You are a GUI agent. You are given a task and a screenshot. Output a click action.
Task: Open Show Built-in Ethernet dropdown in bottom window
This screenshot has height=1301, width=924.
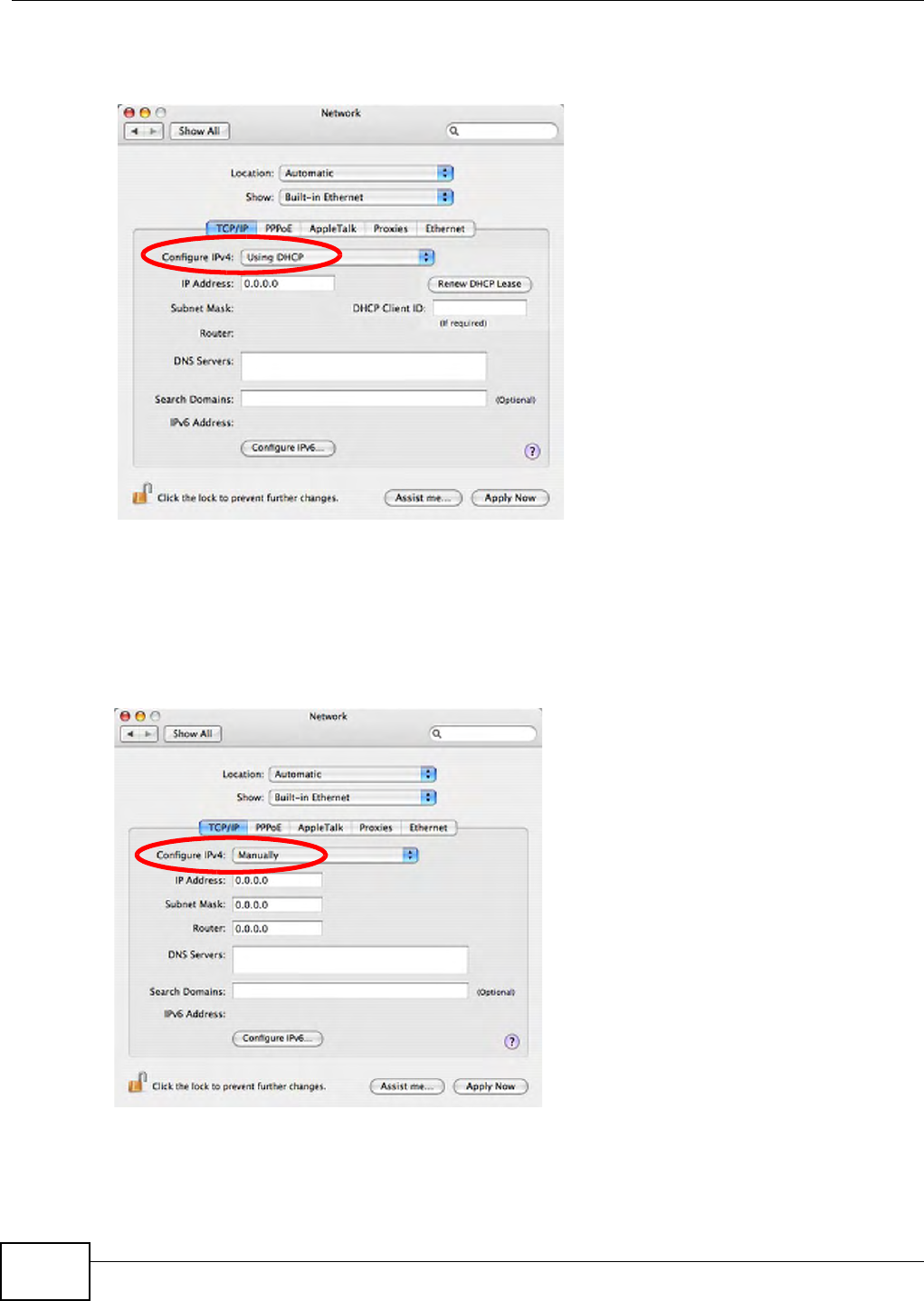353,798
